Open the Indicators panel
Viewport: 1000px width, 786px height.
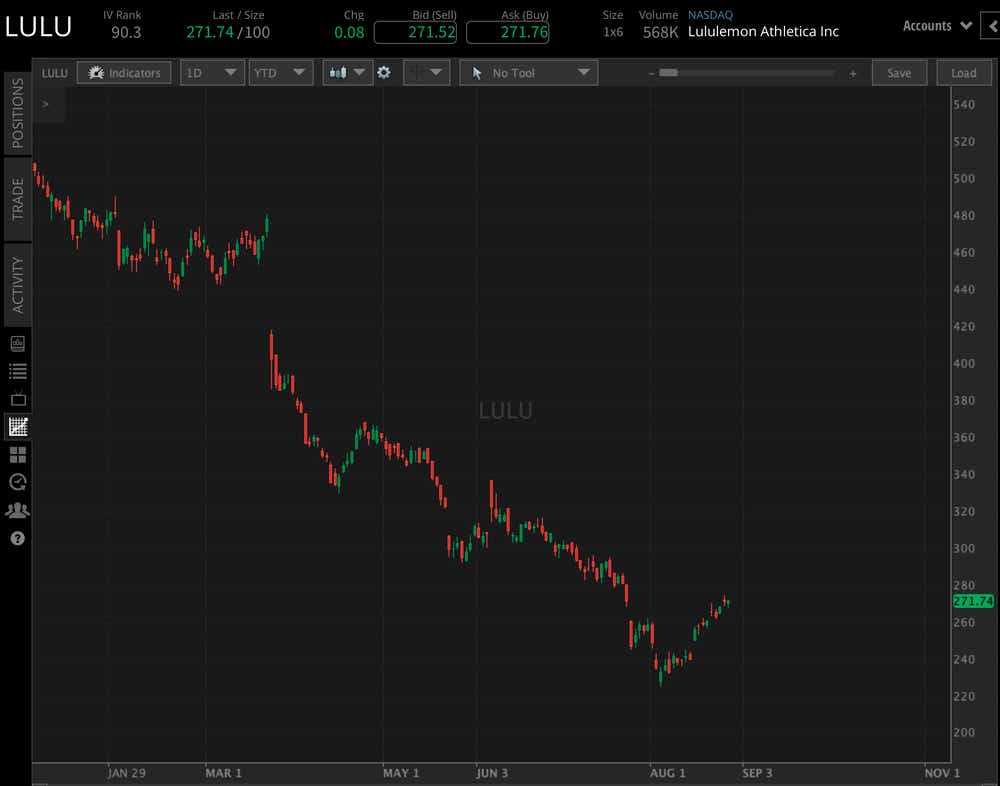click(124, 72)
